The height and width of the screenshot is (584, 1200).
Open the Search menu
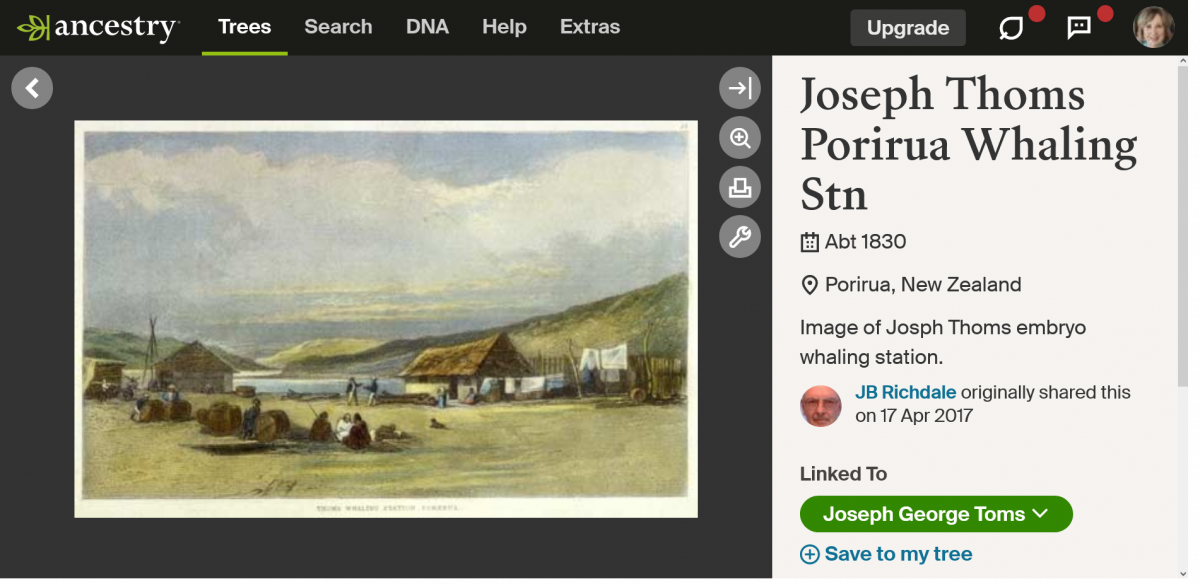(338, 27)
